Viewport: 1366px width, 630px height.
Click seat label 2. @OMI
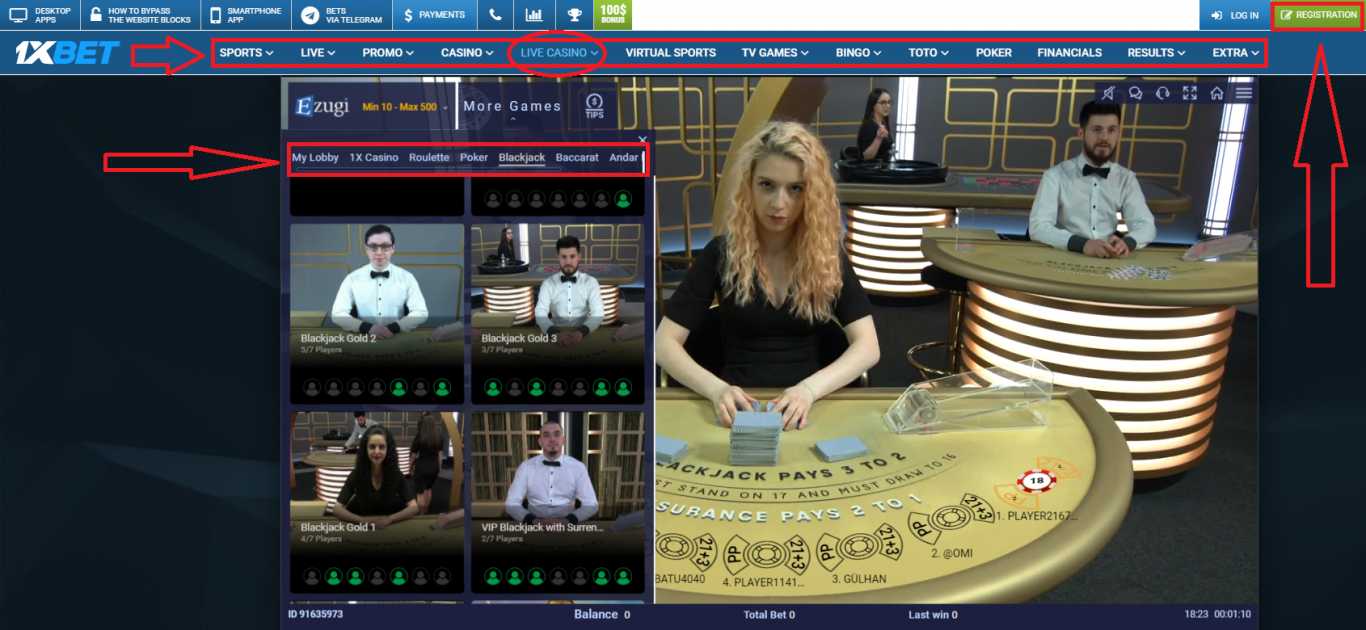(951, 552)
